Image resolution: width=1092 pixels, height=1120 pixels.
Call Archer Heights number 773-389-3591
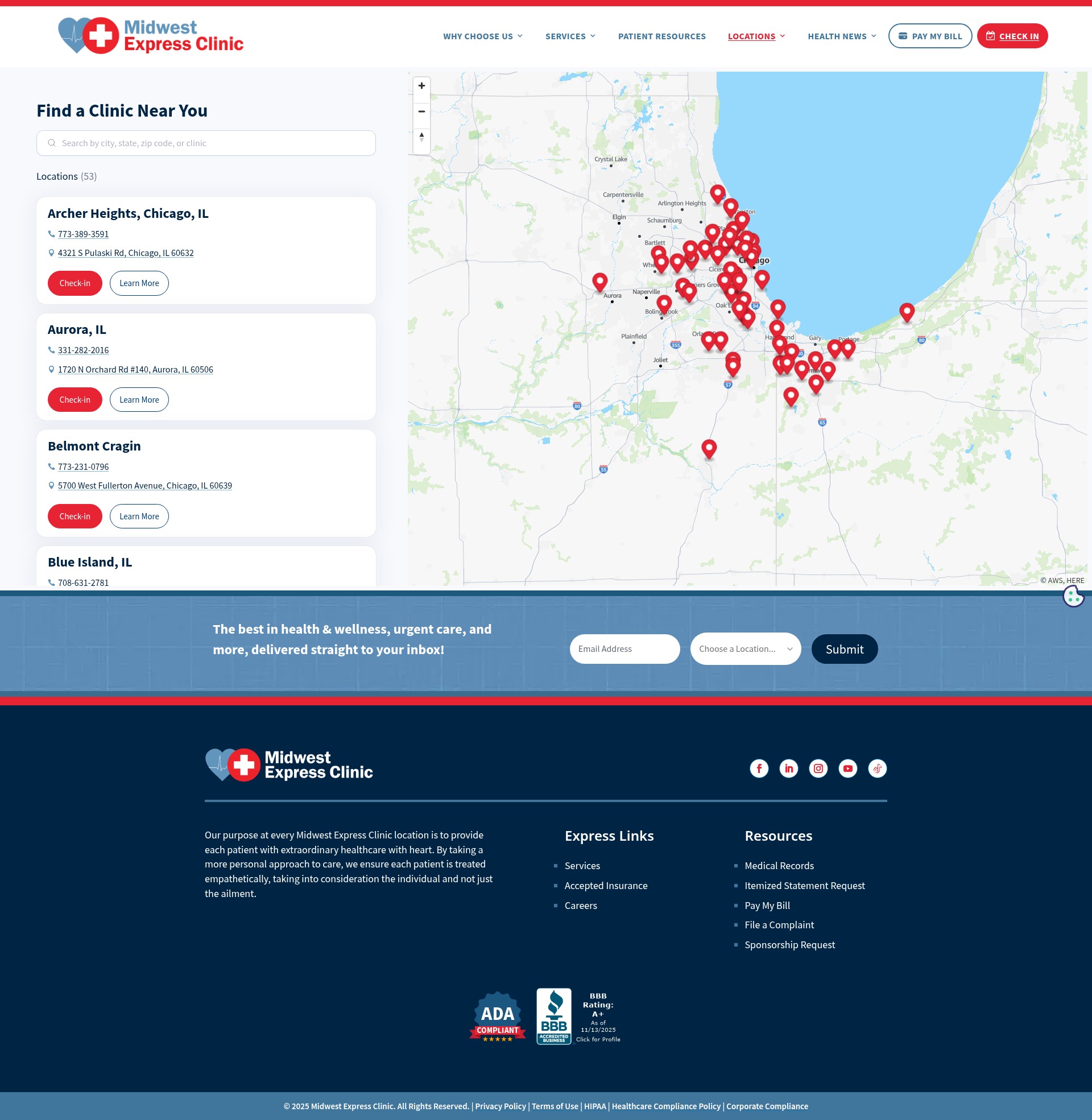[83, 234]
